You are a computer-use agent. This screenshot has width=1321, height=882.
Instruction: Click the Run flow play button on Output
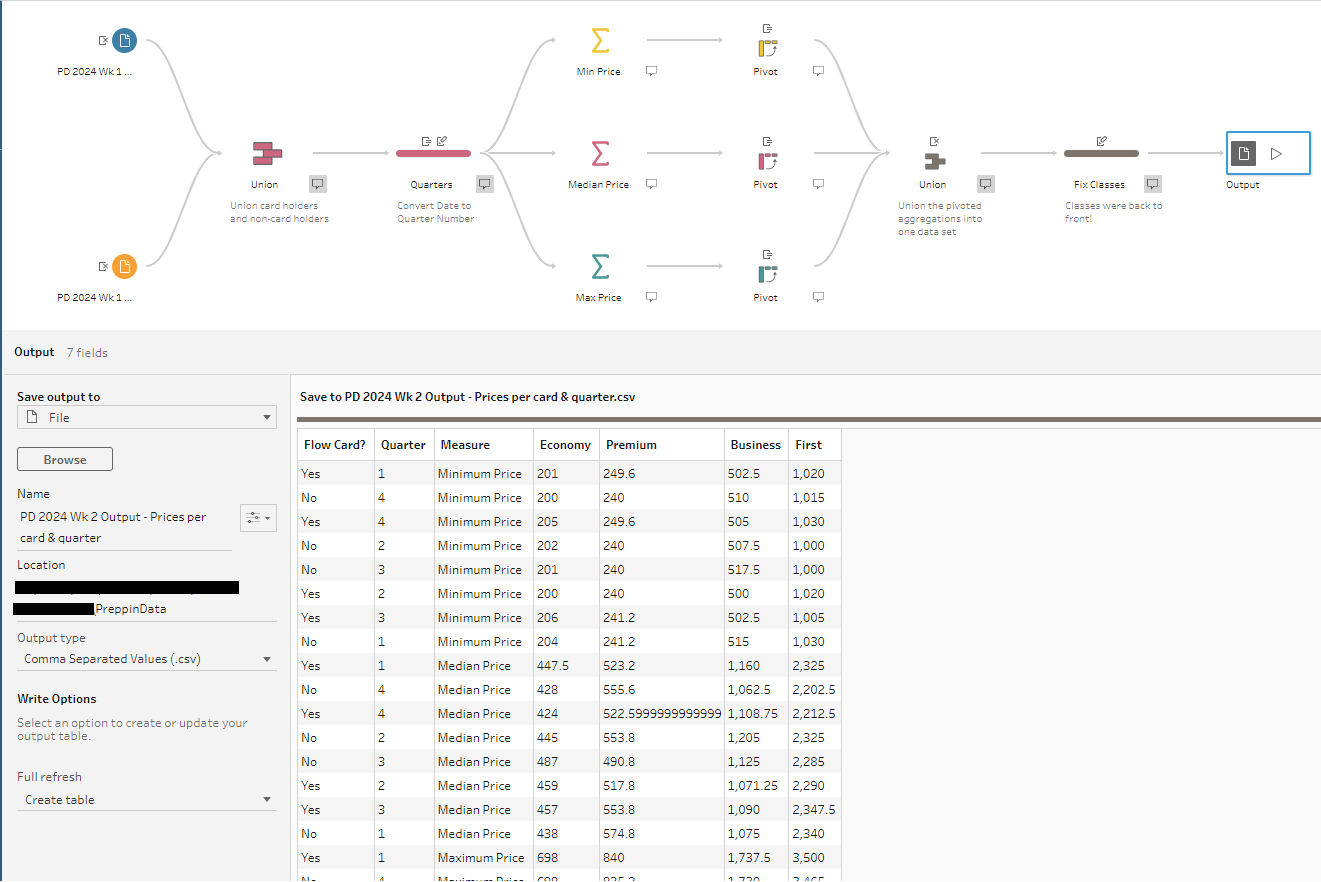click(x=1276, y=154)
